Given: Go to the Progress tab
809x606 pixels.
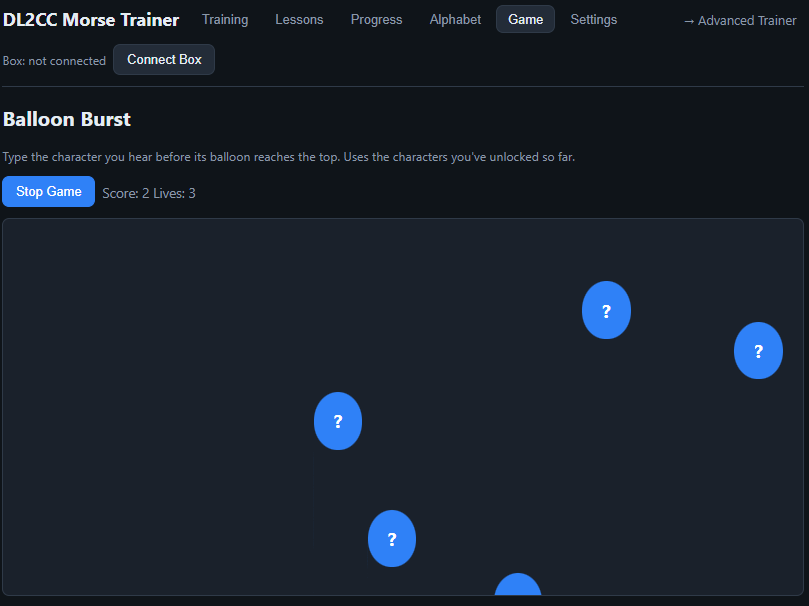Looking at the screenshot, I should [376, 20].
